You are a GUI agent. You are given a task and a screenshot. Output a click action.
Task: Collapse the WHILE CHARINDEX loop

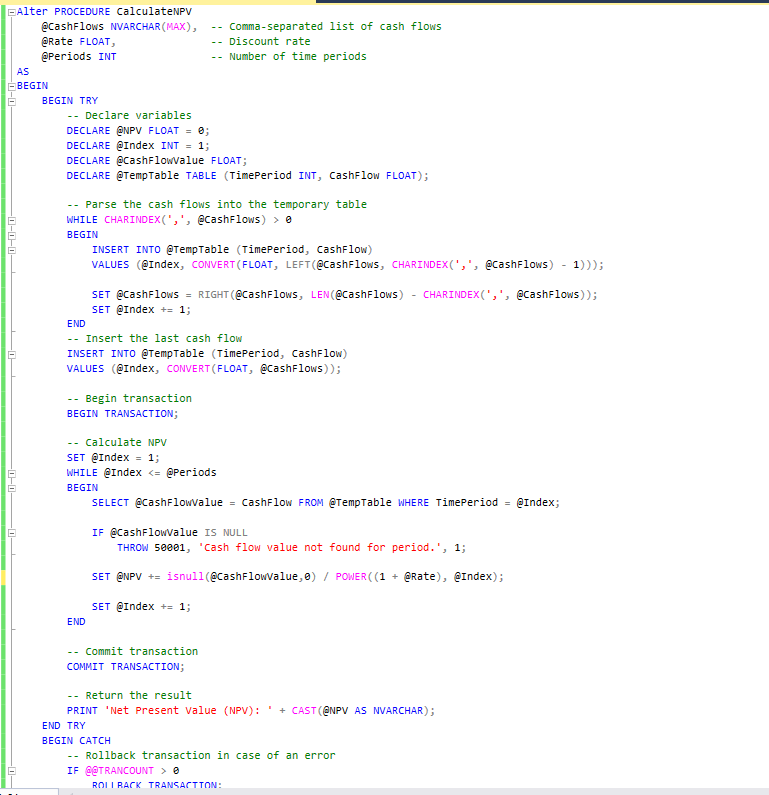[12, 221]
